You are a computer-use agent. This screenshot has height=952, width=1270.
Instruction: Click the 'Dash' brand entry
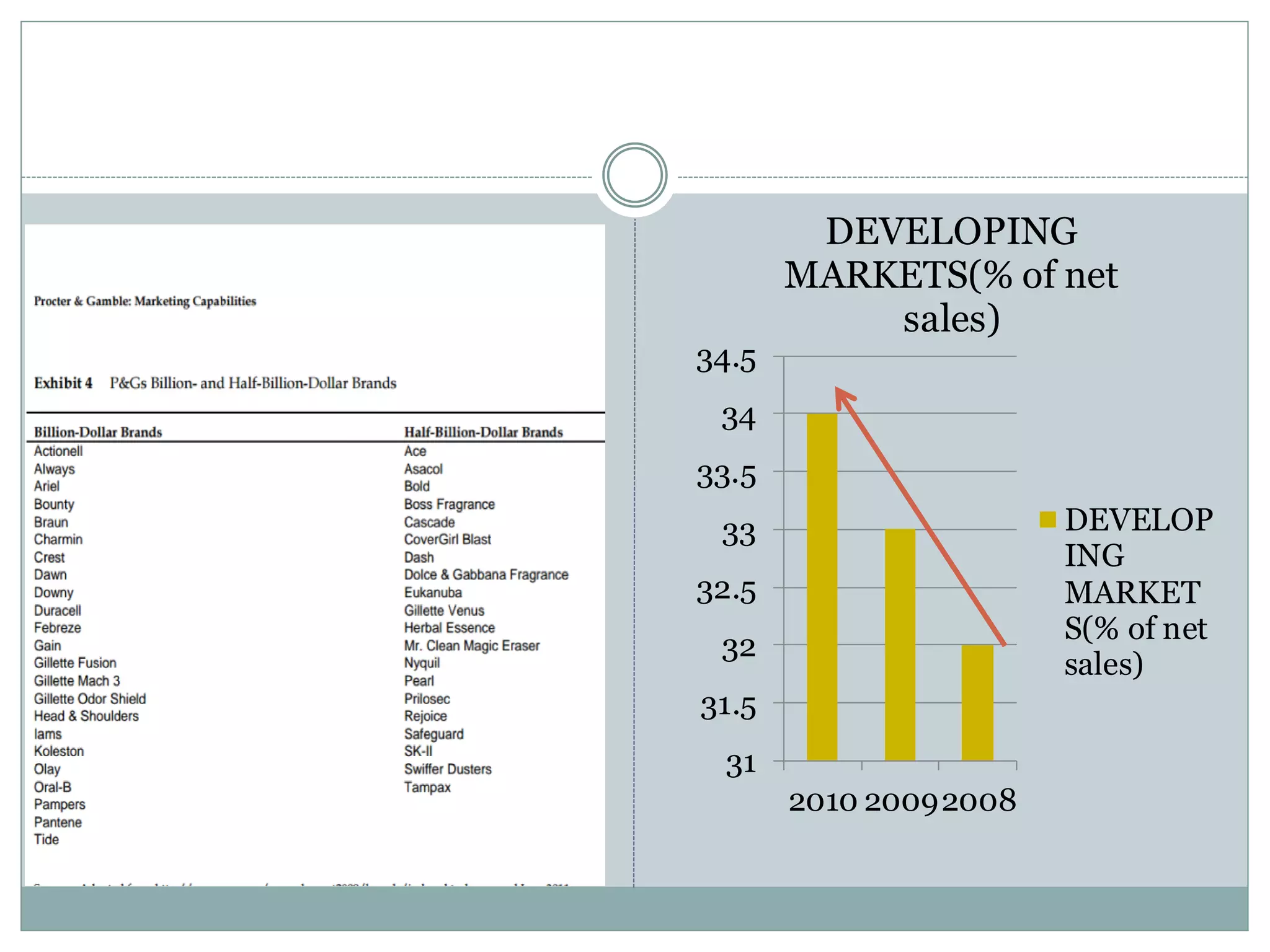click(419, 557)
